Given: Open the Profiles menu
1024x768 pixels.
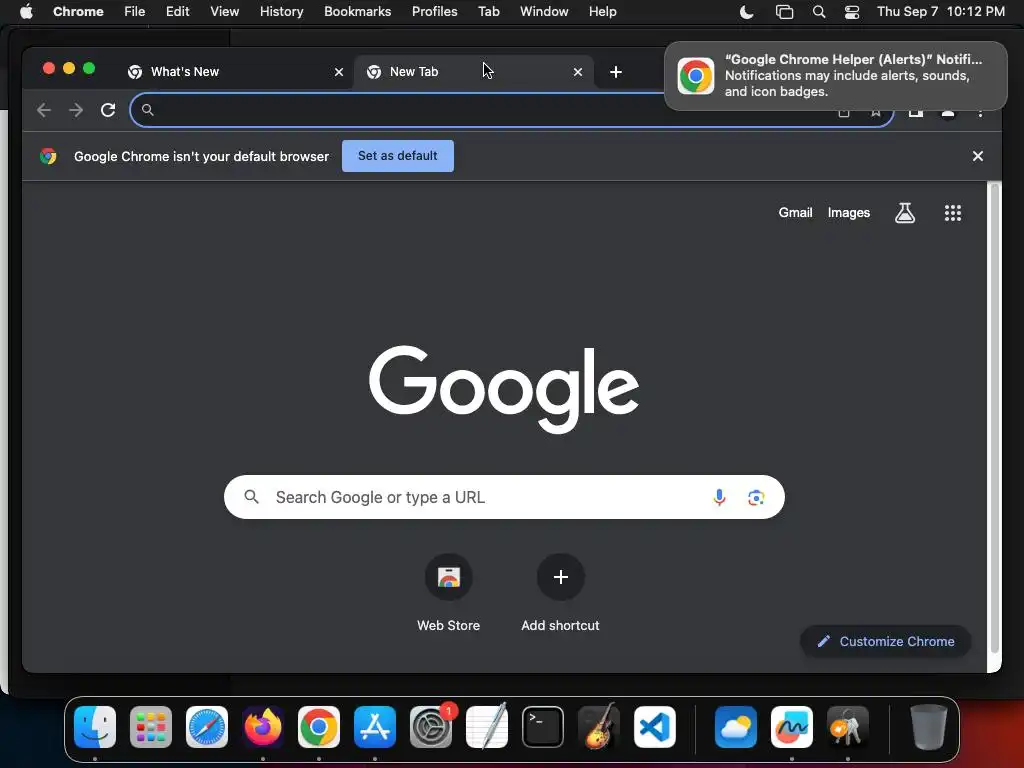Looking at the screenshot, I should click(435, 12).
